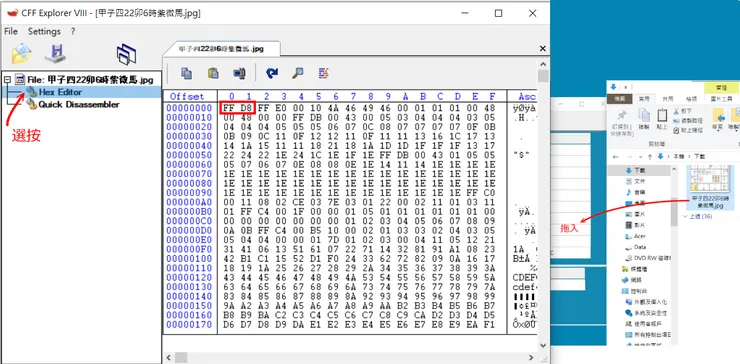Click the Quick Disassembler node icon

31,104
